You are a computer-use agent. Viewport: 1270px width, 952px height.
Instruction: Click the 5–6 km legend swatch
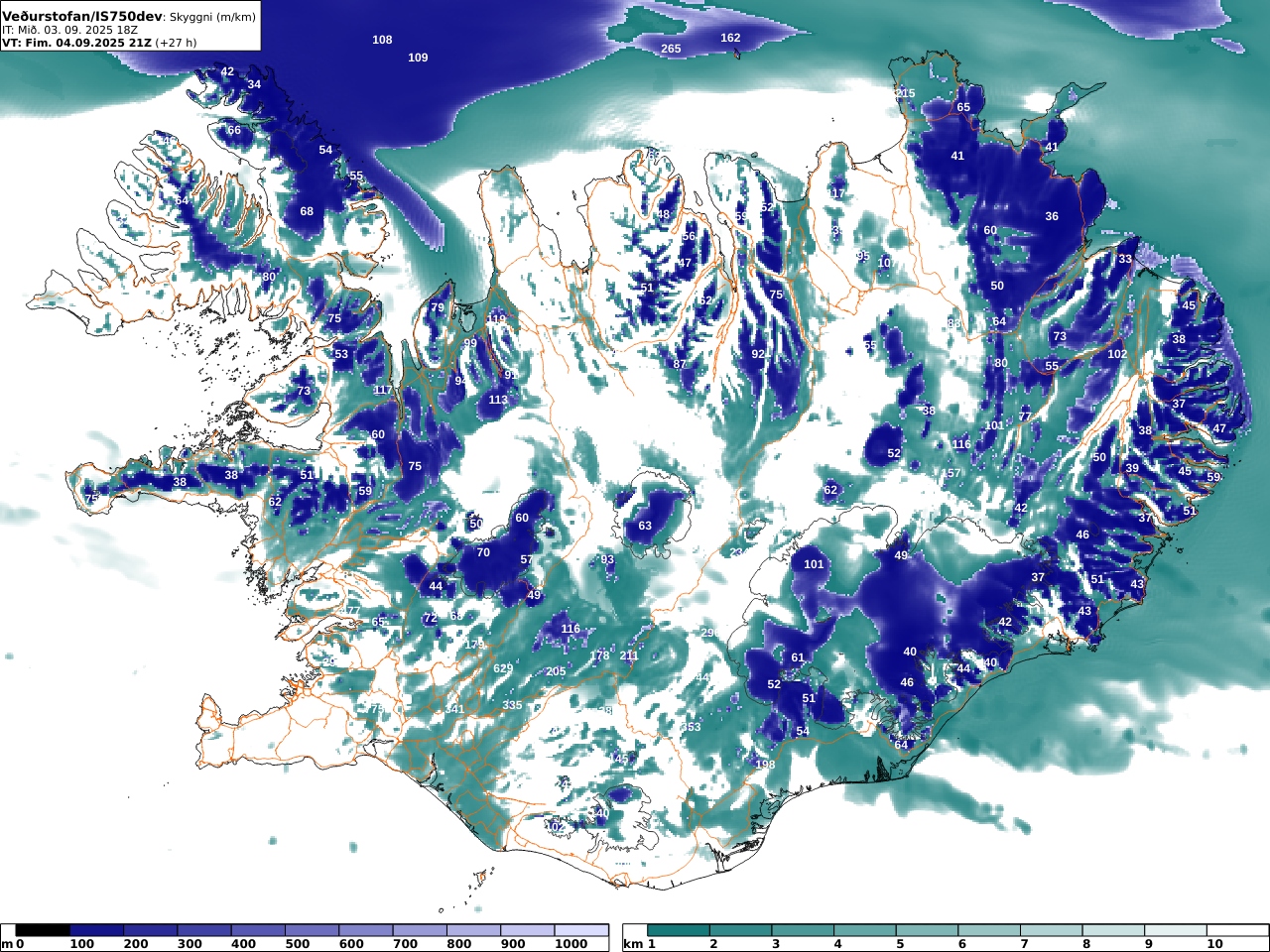point(927,930)
